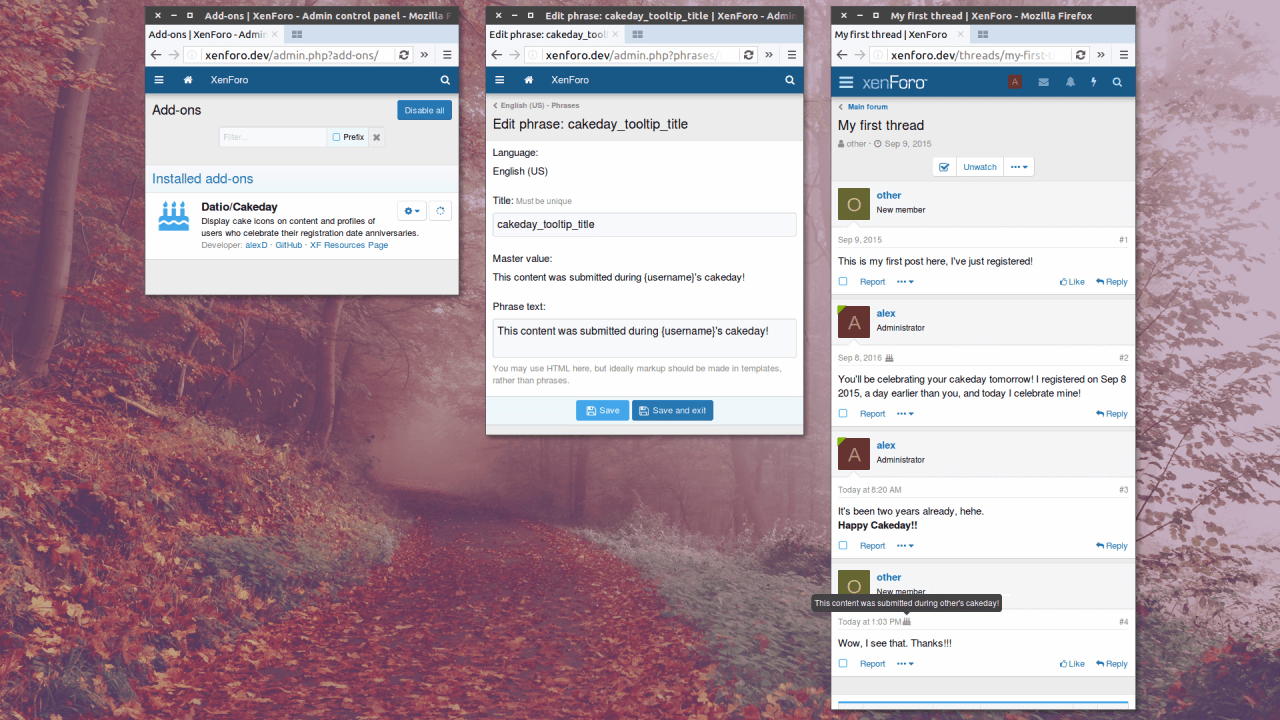Image resolution: width=1280 pixels, height=720 pixels.
Task: Click add-on Filter input field
Action: point(273,137)
